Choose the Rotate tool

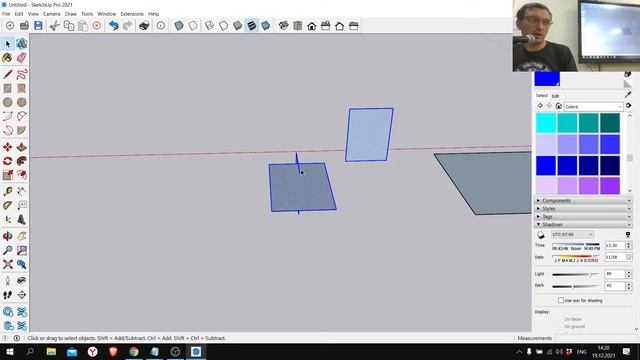coord(8,161)
